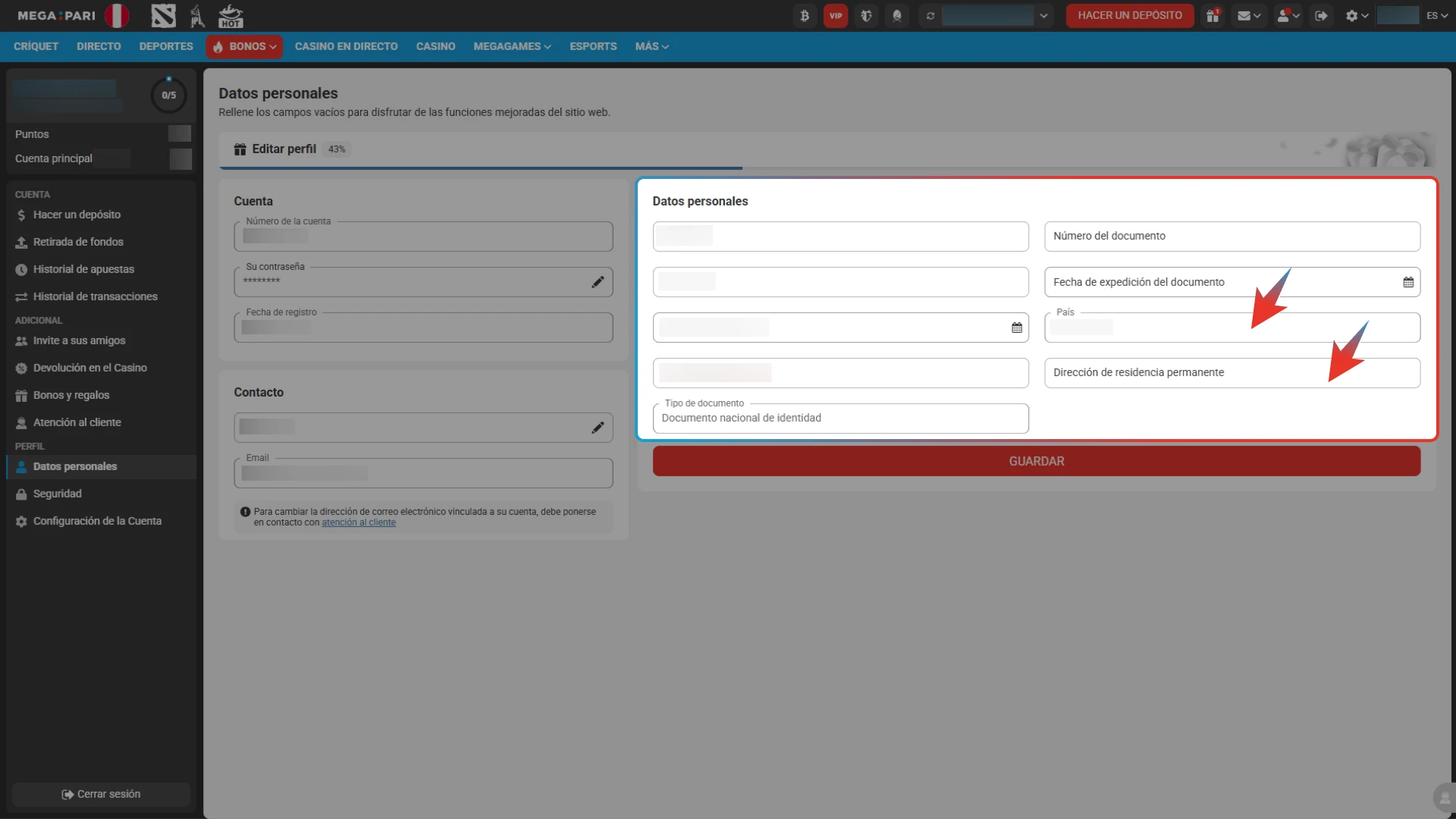
Task: Edit phone contact with pencil icon
Action: [598, 428]
